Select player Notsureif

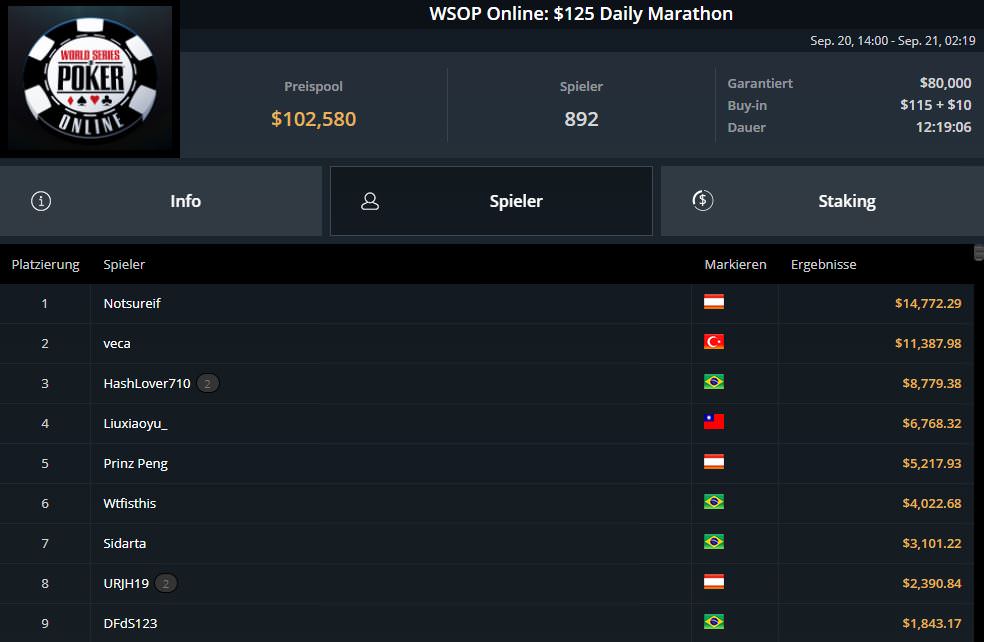click(x=132, y=303)
